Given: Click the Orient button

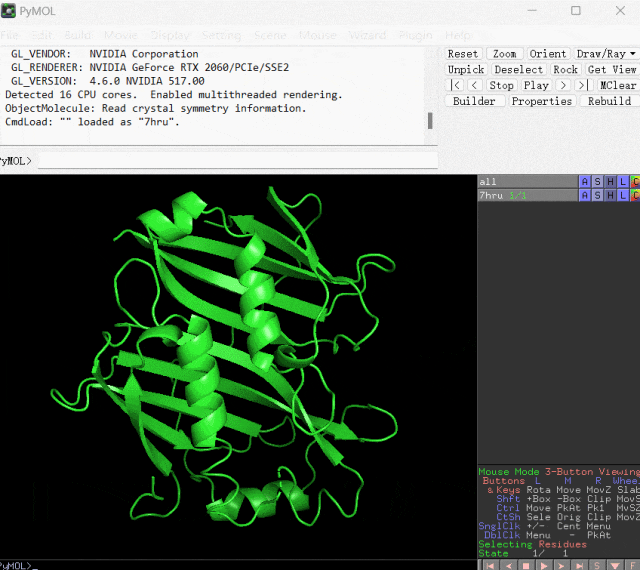Looking at the screenshot, I should pyautogui.click(x=547, y=54).
